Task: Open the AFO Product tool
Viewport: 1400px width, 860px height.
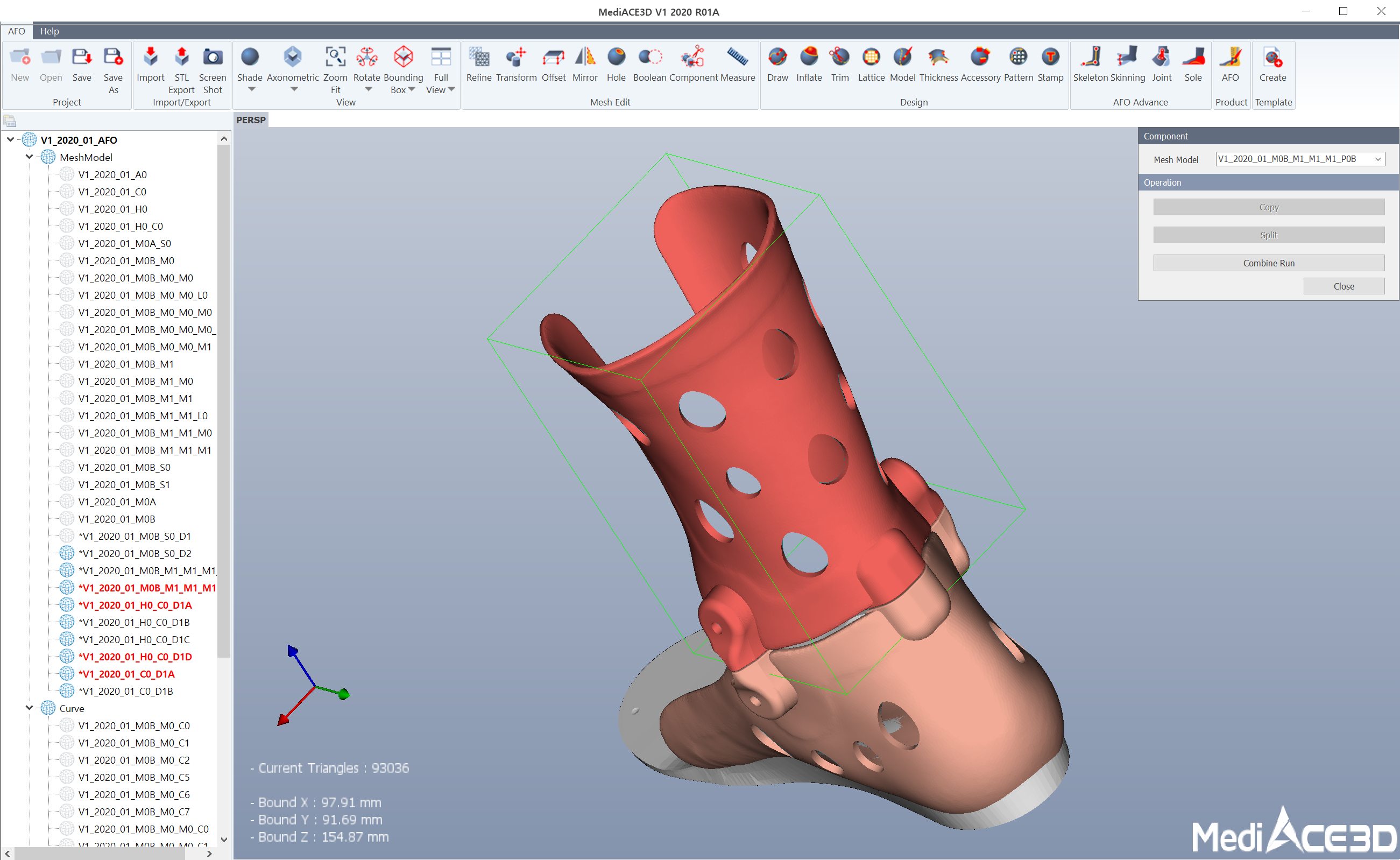Action: pos(1230,64)
